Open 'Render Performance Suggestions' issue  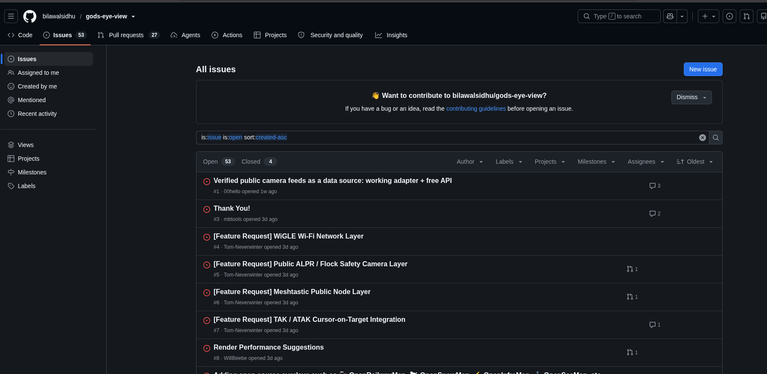[269, 348]
